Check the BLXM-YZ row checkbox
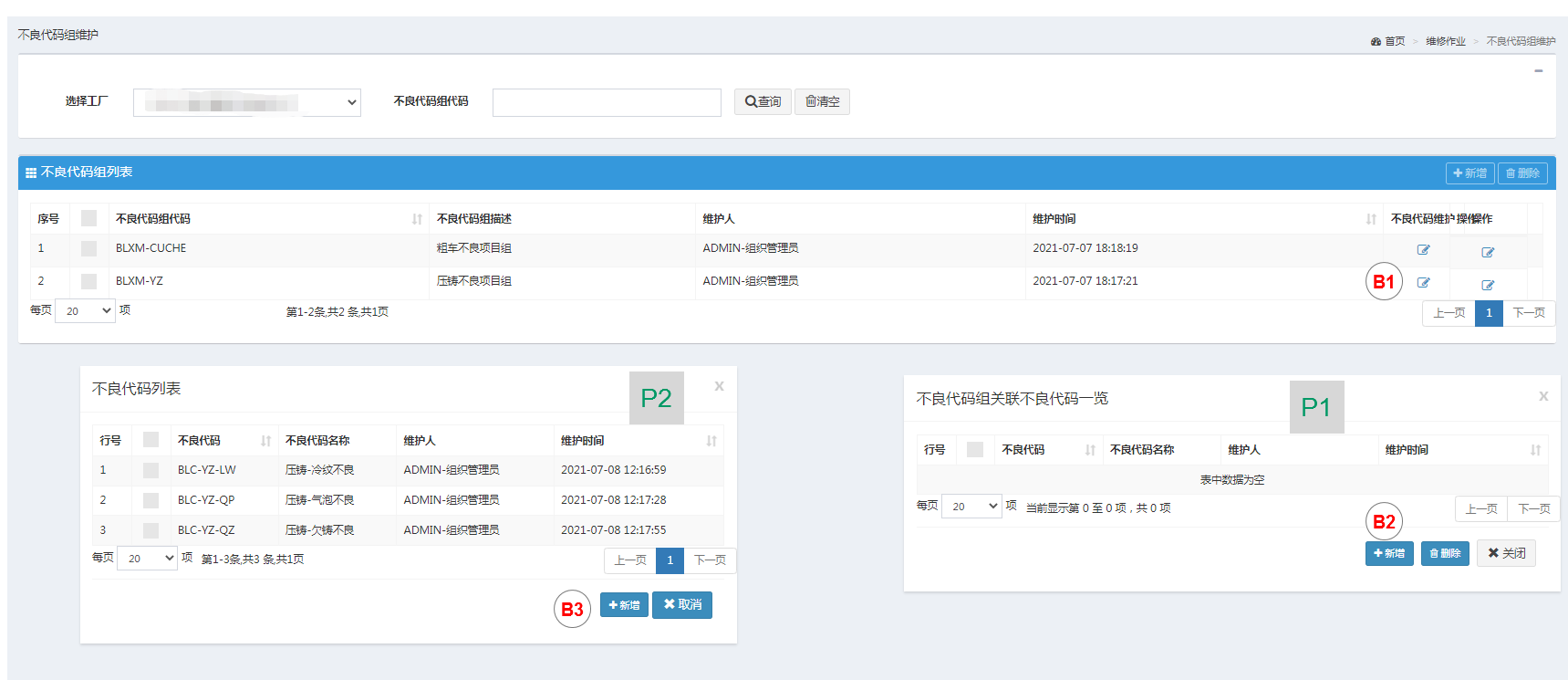Image resolution: width=1568 pixels, height=680 pixels. [x=88, y=281]
